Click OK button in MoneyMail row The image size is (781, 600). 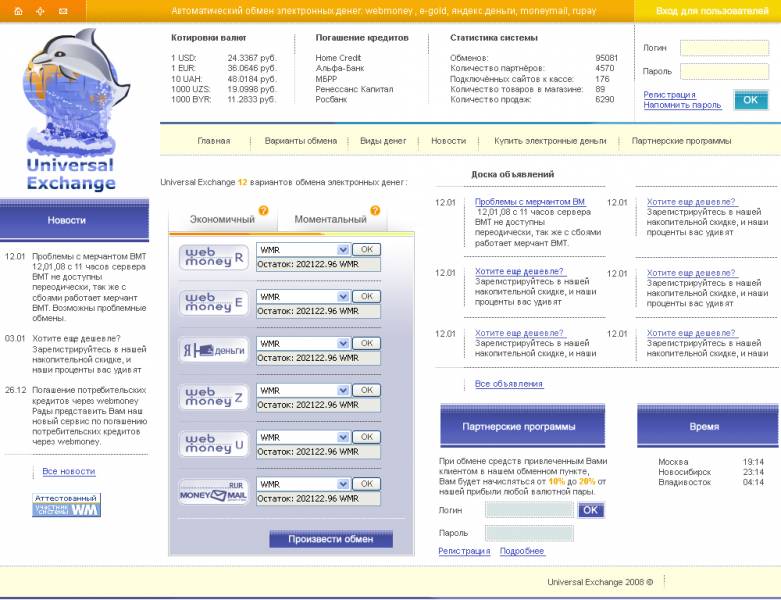(x=367, y=483)
